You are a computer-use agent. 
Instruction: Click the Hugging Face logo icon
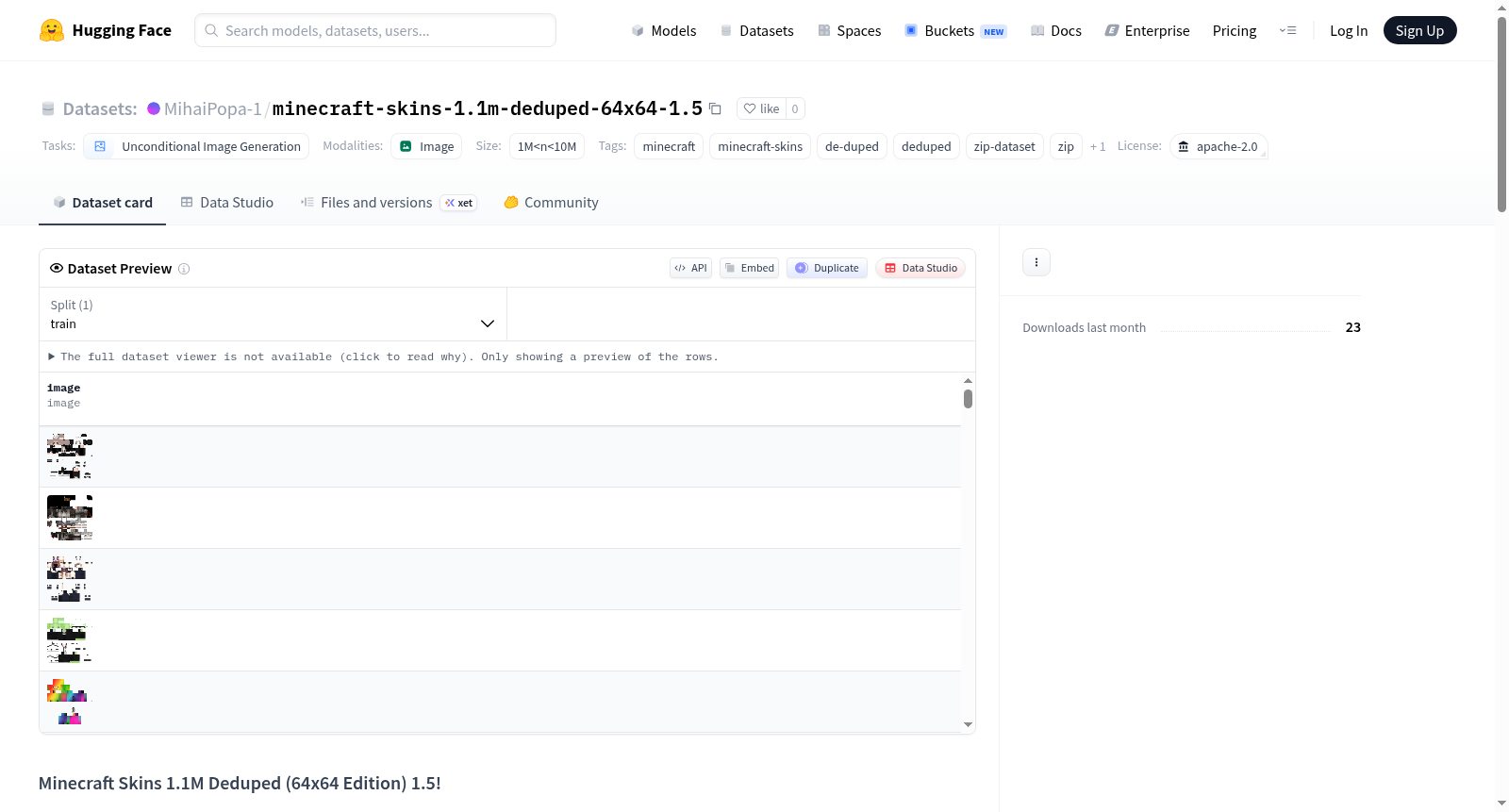point(52,30)
